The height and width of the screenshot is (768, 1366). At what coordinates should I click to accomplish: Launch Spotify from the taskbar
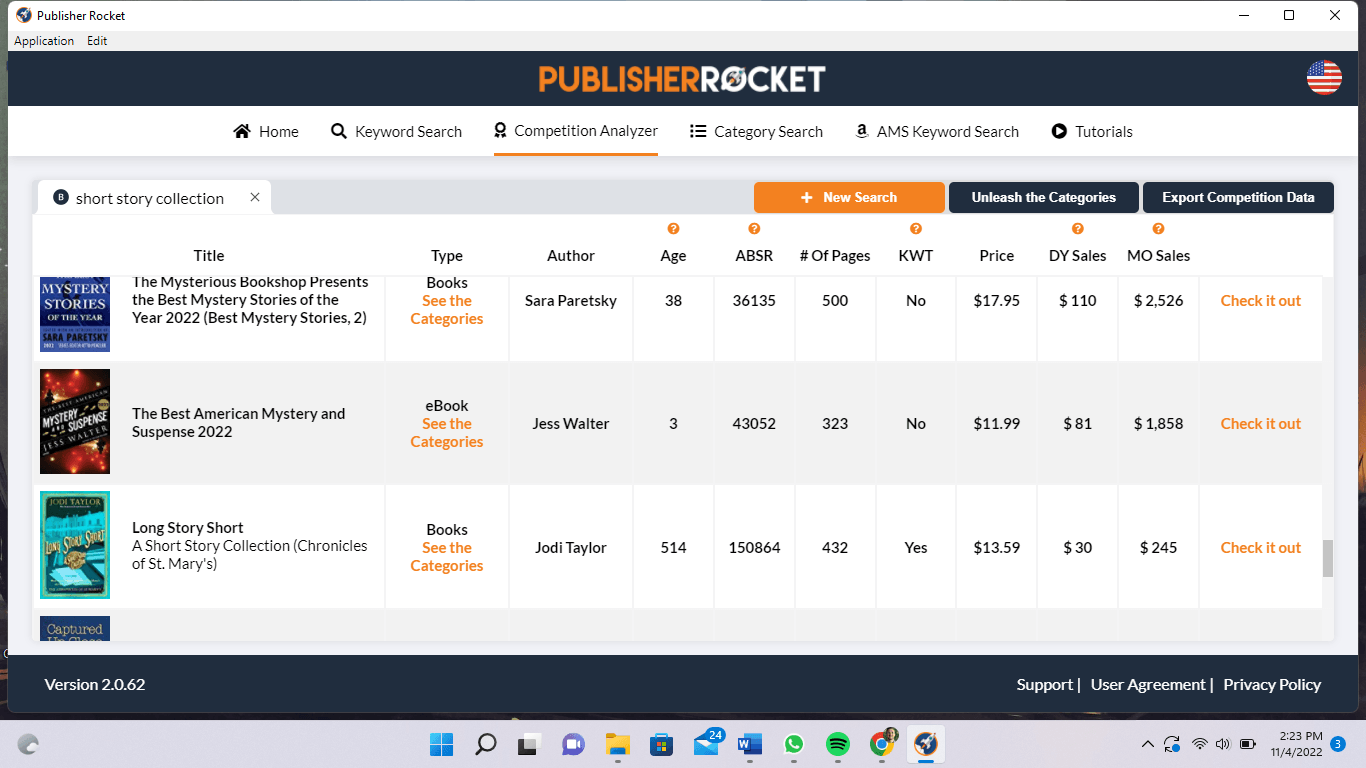pyautogui.click(x=837, y=744)
